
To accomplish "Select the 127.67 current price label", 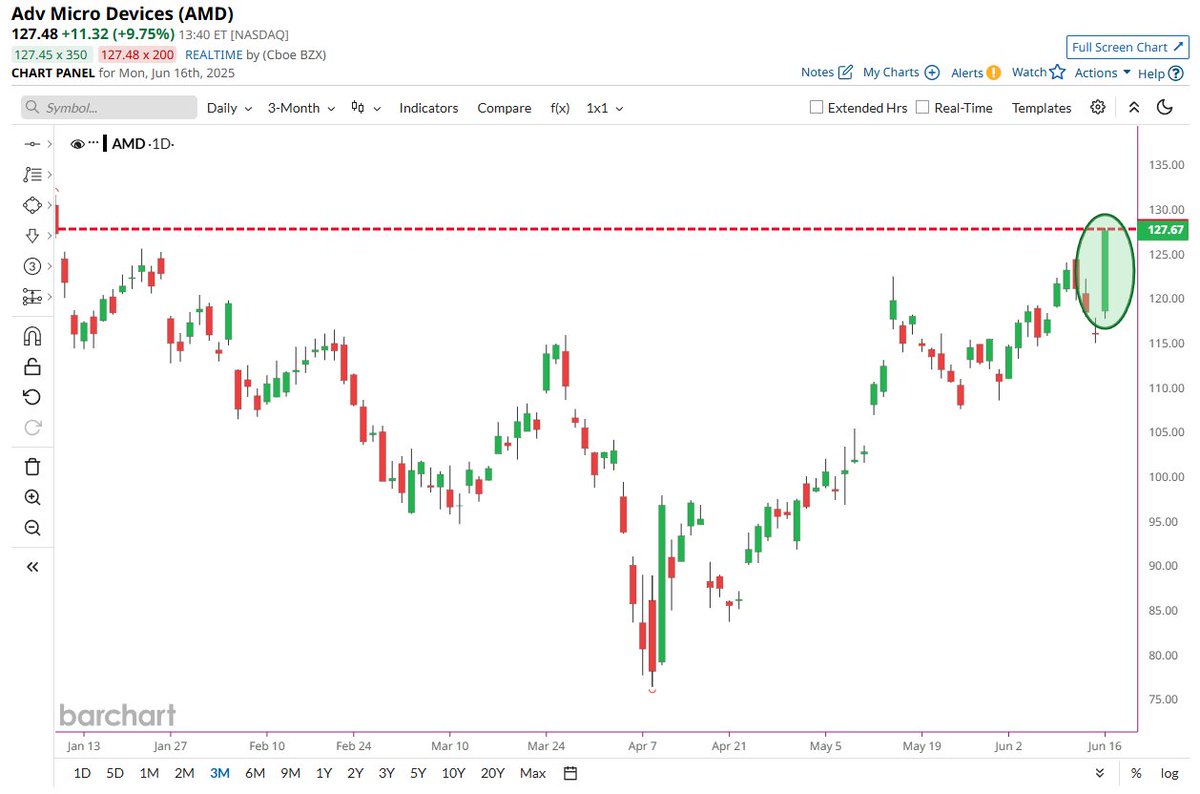I will 1165,230.
